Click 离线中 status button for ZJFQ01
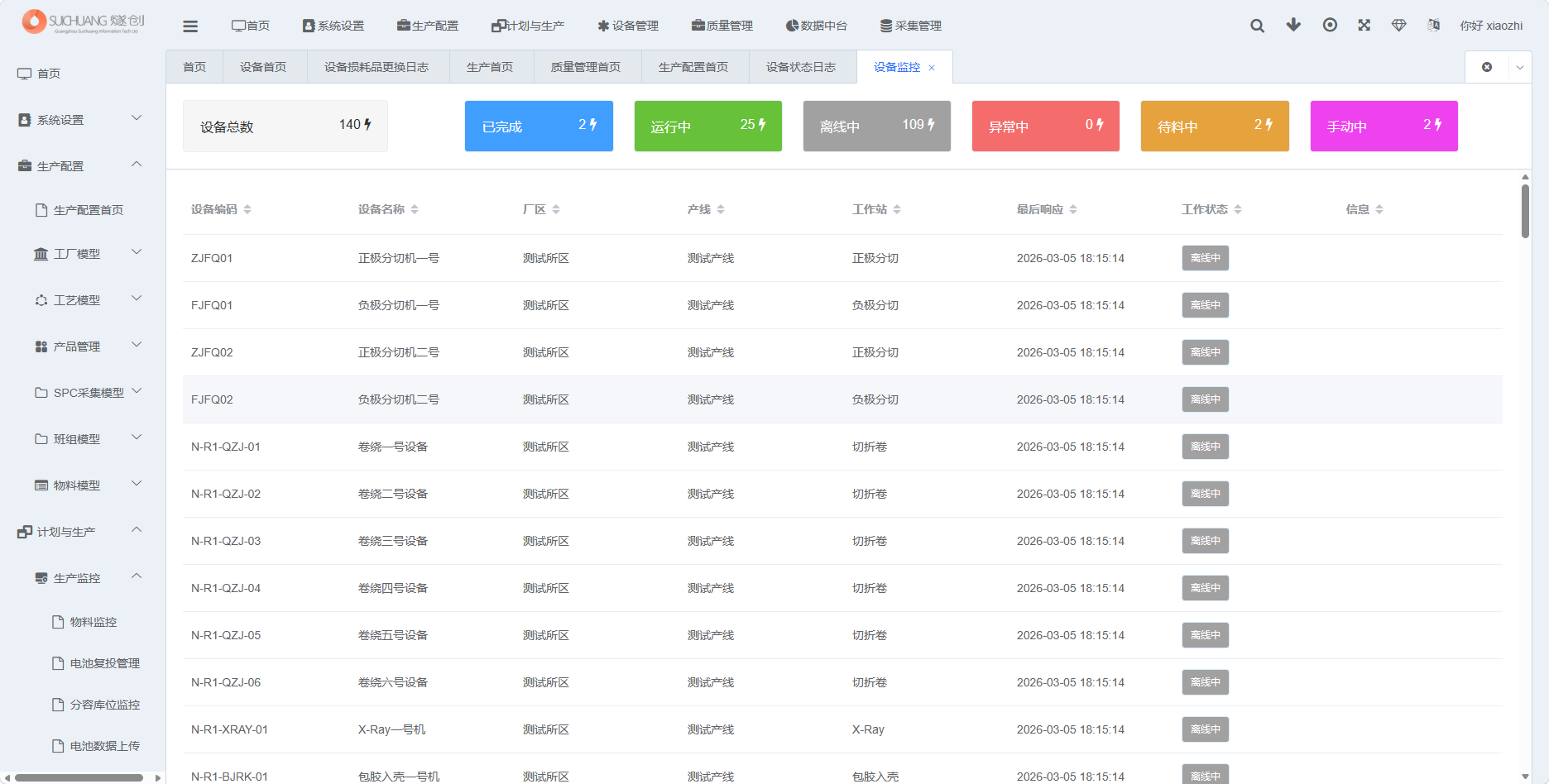1549x784 pixels. click(1205, 258)
